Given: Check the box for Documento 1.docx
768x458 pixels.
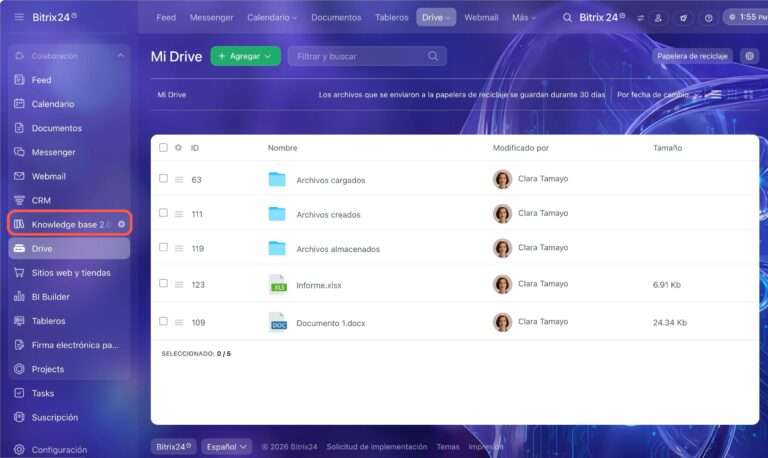Looking at the screenshot, I should [x=163, y=321].
